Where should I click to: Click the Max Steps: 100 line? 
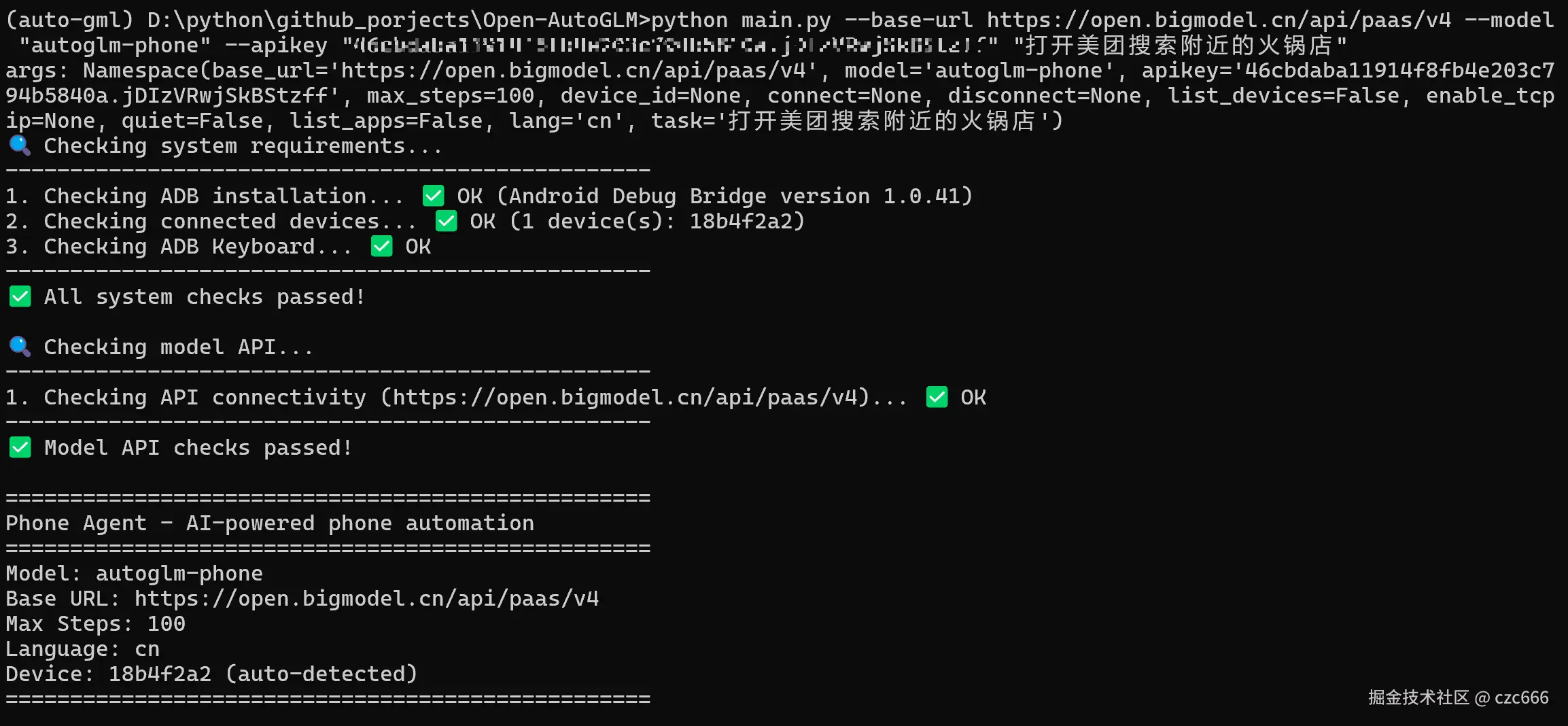click(x=95, y=624)
